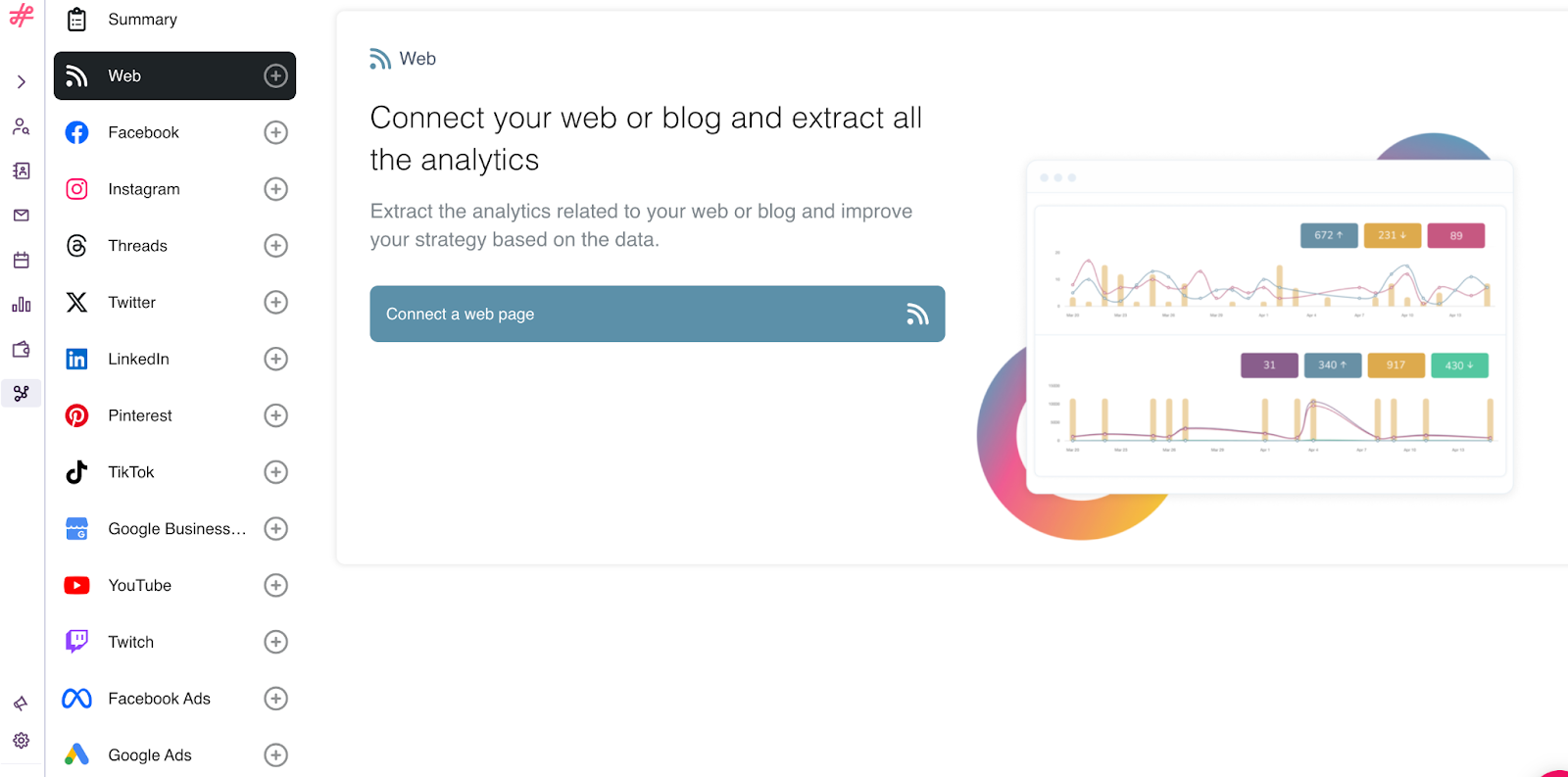Click the settings gear icon
Screen dimensions: 1568x777
click(x=22, y=741)
